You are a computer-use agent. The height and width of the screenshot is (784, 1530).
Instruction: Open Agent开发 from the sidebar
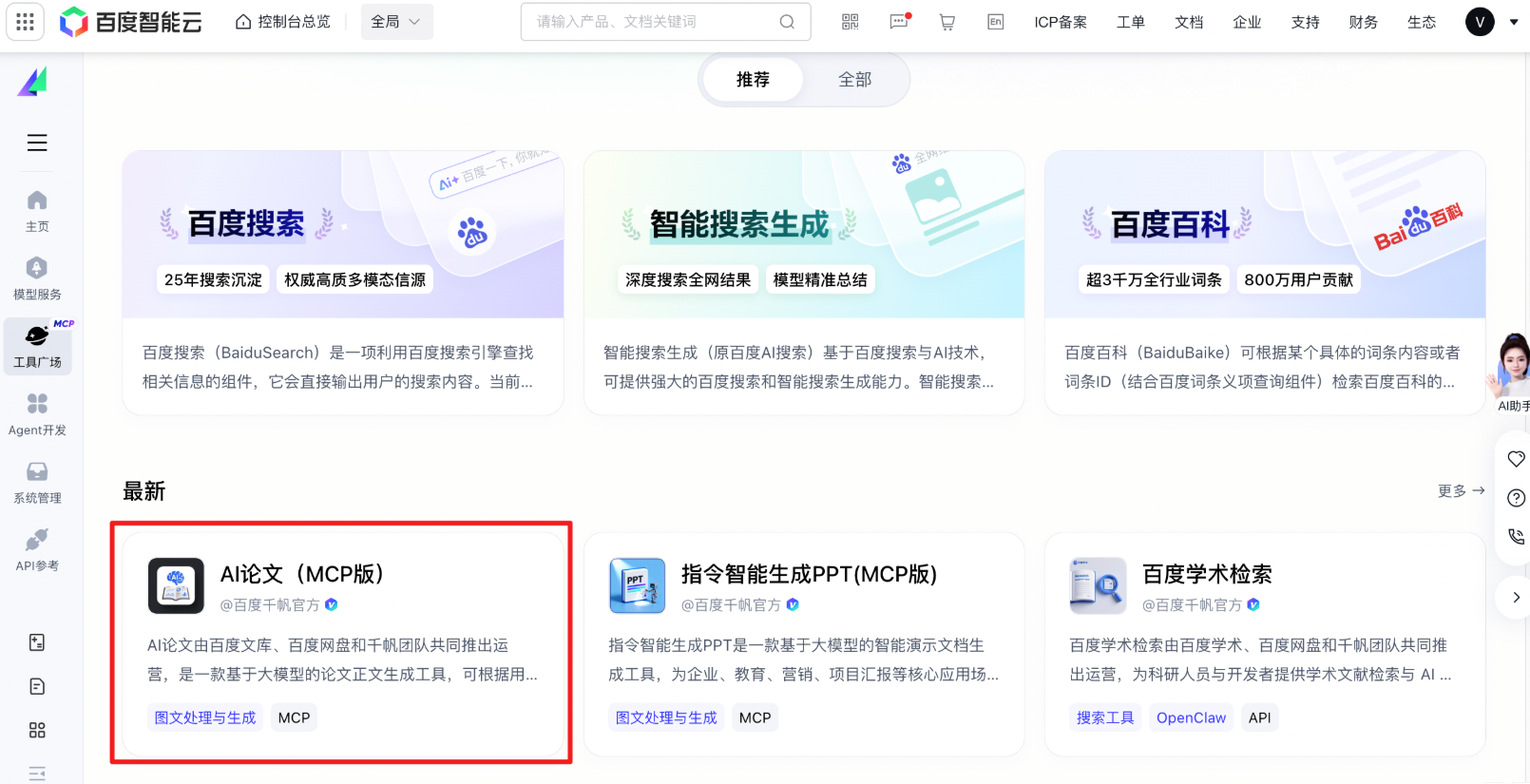pyautogui.click(x=37, y=414)
